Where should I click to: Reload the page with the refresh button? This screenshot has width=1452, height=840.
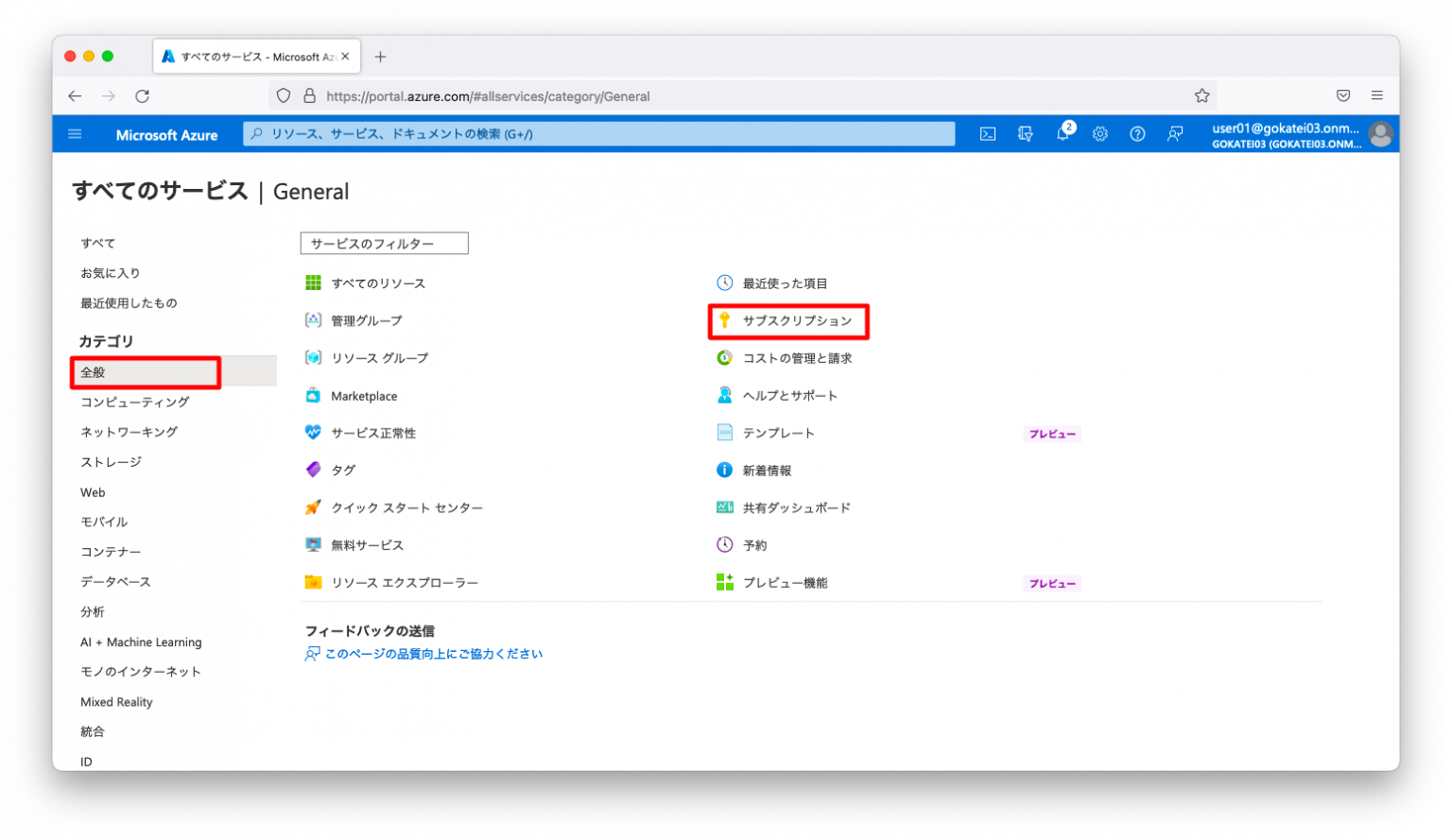click(143, 95)
